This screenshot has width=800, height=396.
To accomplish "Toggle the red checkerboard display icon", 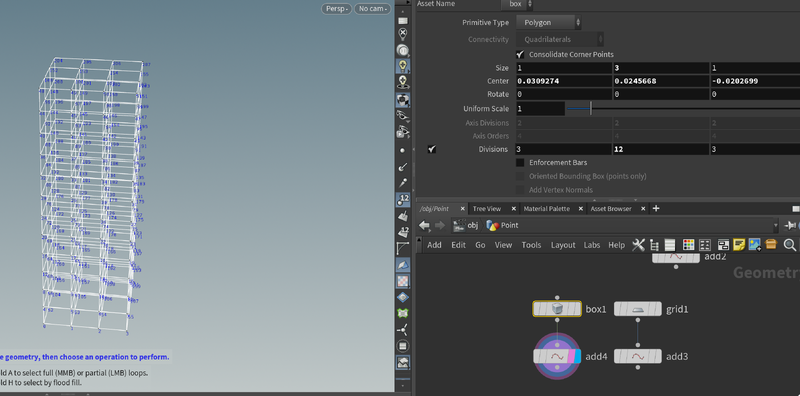I will coord(403,281).
